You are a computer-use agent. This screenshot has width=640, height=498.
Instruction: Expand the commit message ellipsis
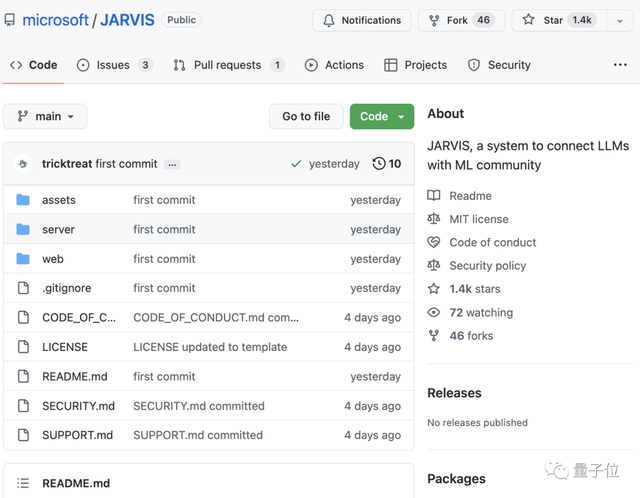coord(173,164)
